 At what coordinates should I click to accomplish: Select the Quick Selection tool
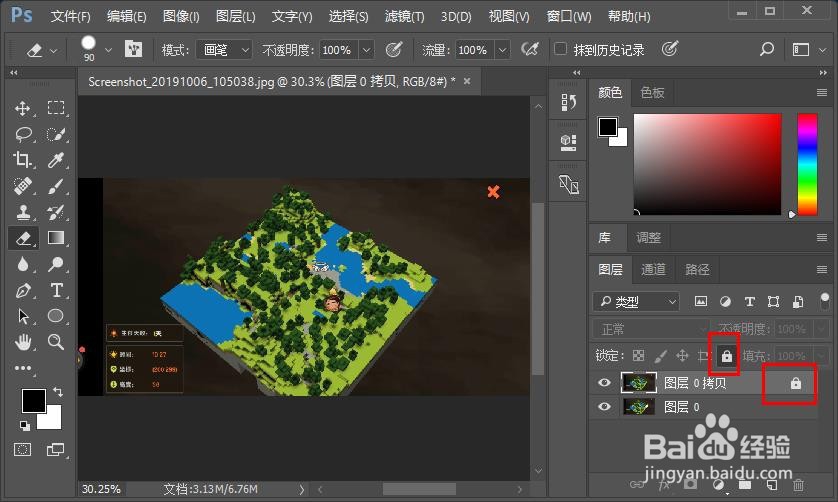(56, 134)
